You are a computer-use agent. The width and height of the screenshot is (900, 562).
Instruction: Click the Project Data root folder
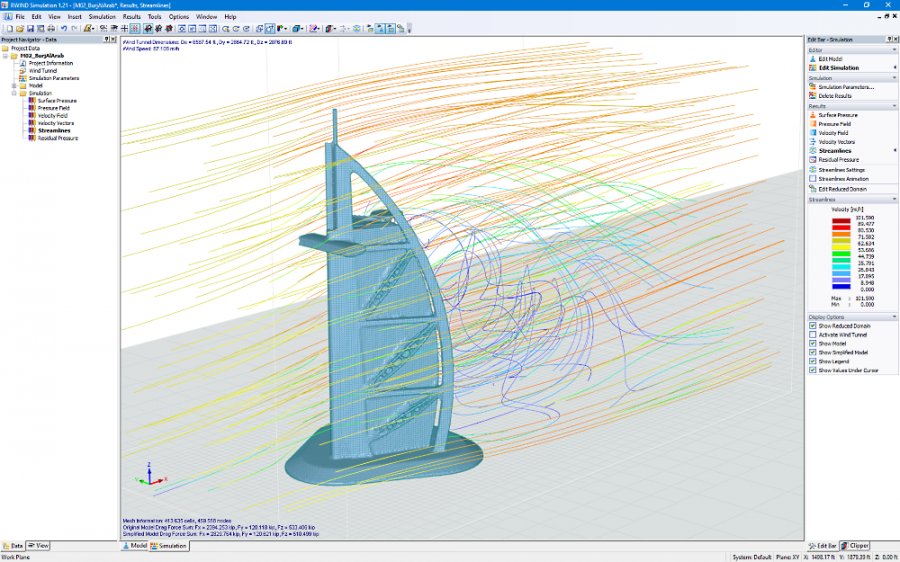(21, 48)
